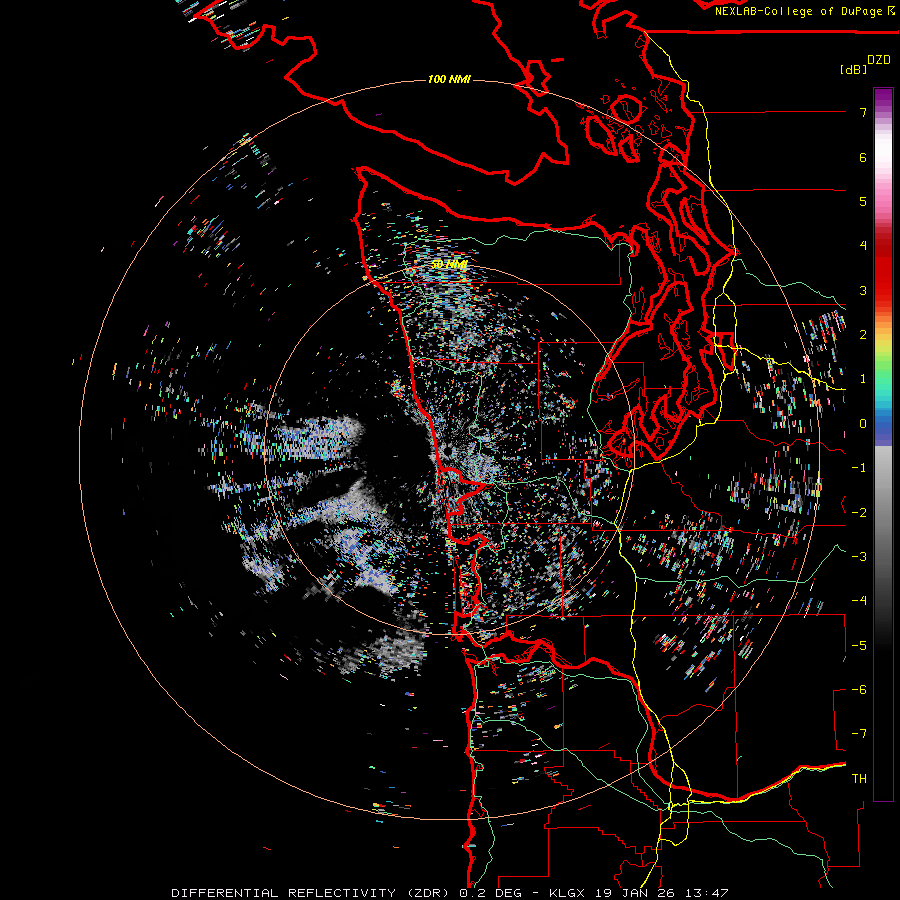Viewport: 900px width, 900px height.
Task: Click the 3 value on the scale
Action: click(x=863, y=290)
